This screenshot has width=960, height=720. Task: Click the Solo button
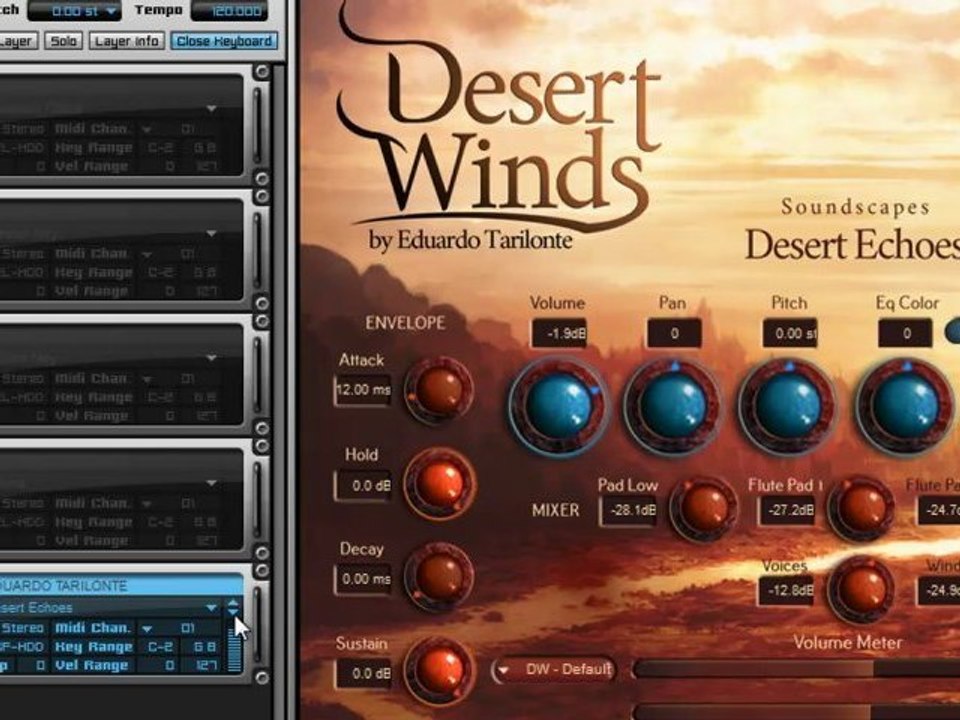tap(64, 41)
